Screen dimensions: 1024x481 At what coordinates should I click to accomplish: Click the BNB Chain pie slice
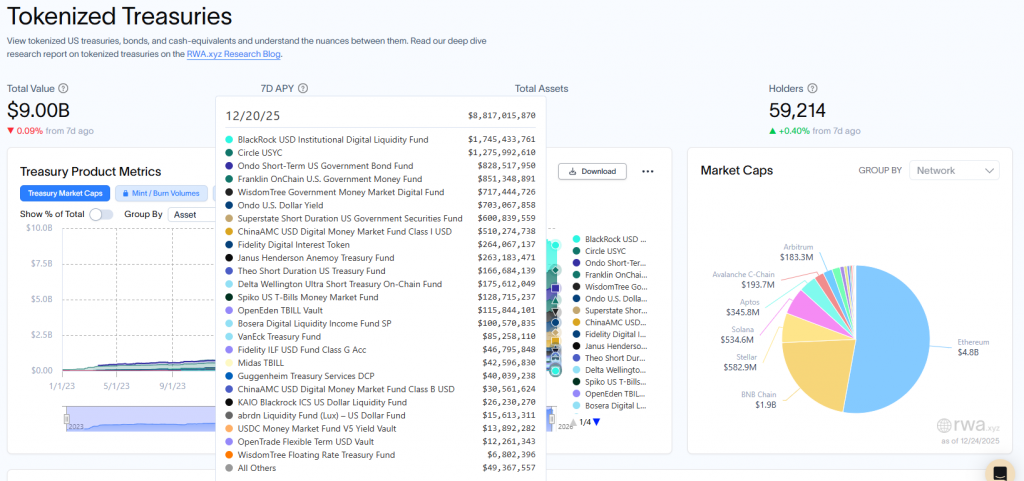[x=820, y=372]
